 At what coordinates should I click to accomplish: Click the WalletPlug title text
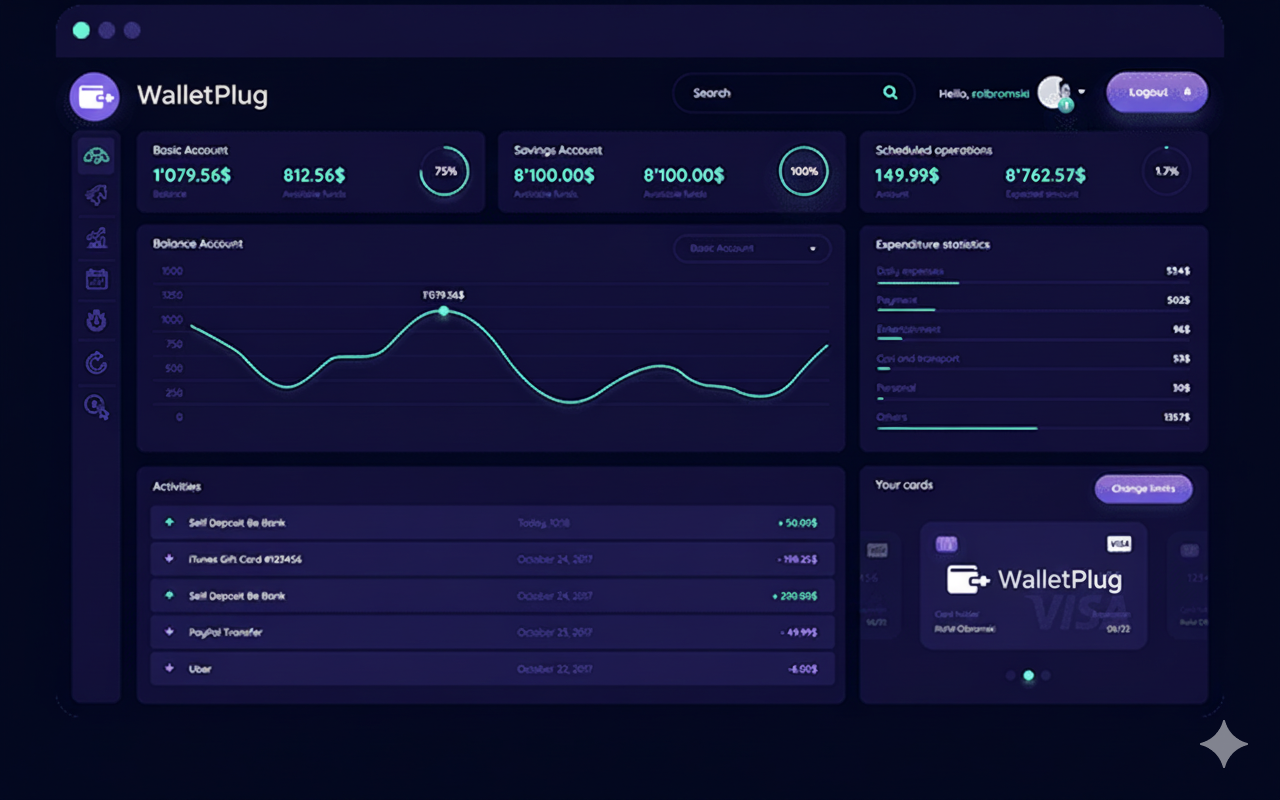pyautogui.click(x=202, y=96)
